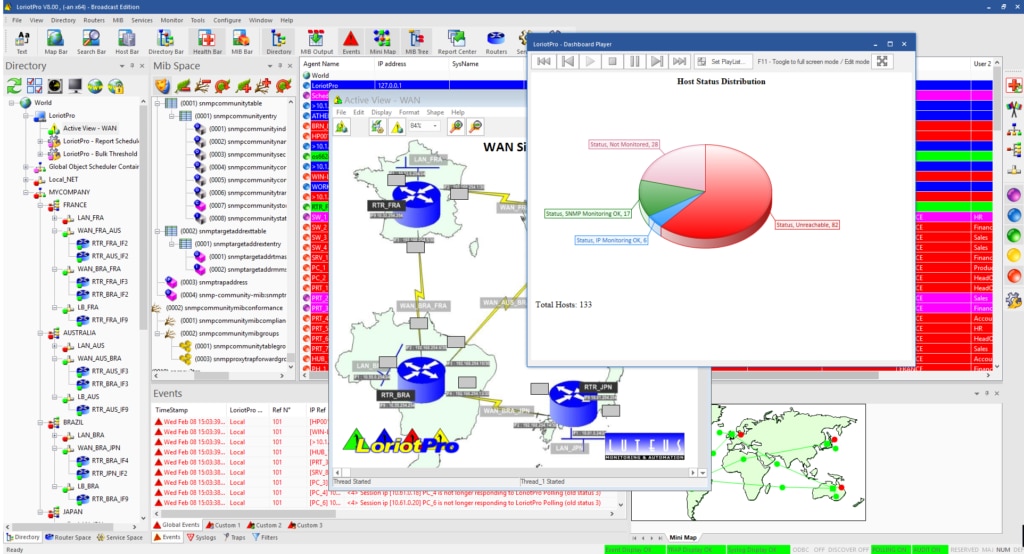Open the Mib Space panel options dropdown arrow

click(x=270, y=66)
